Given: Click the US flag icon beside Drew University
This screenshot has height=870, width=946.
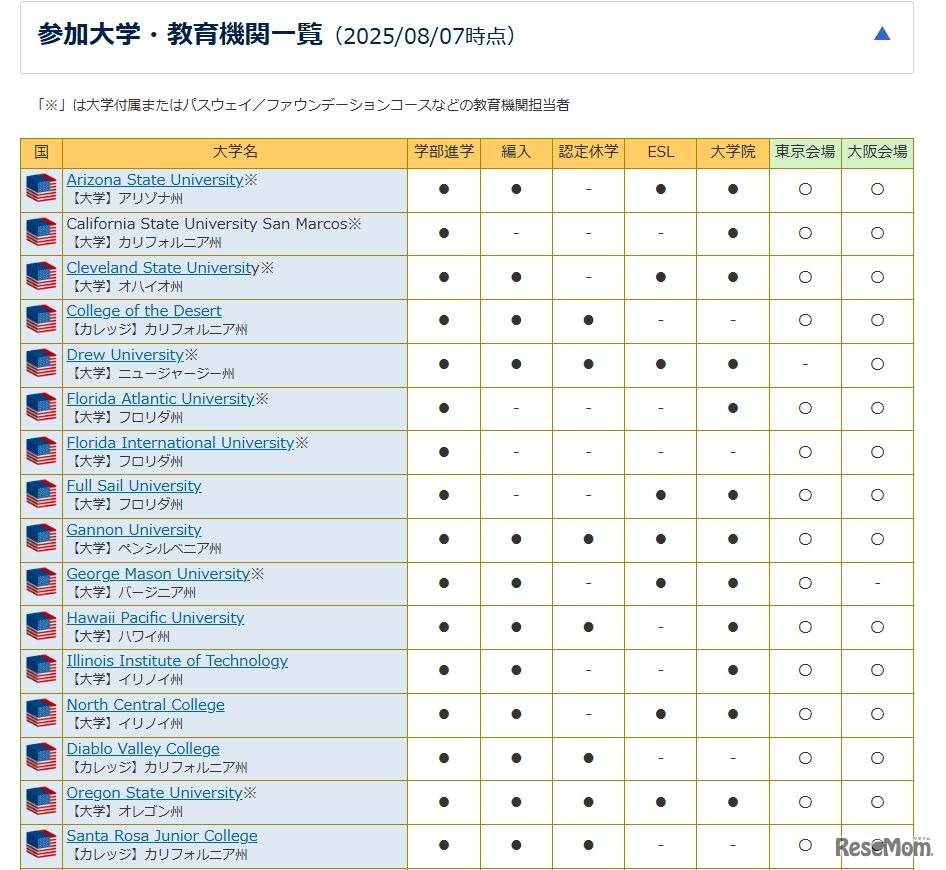Looking at the screenshot, I should (x=41, y=364).
